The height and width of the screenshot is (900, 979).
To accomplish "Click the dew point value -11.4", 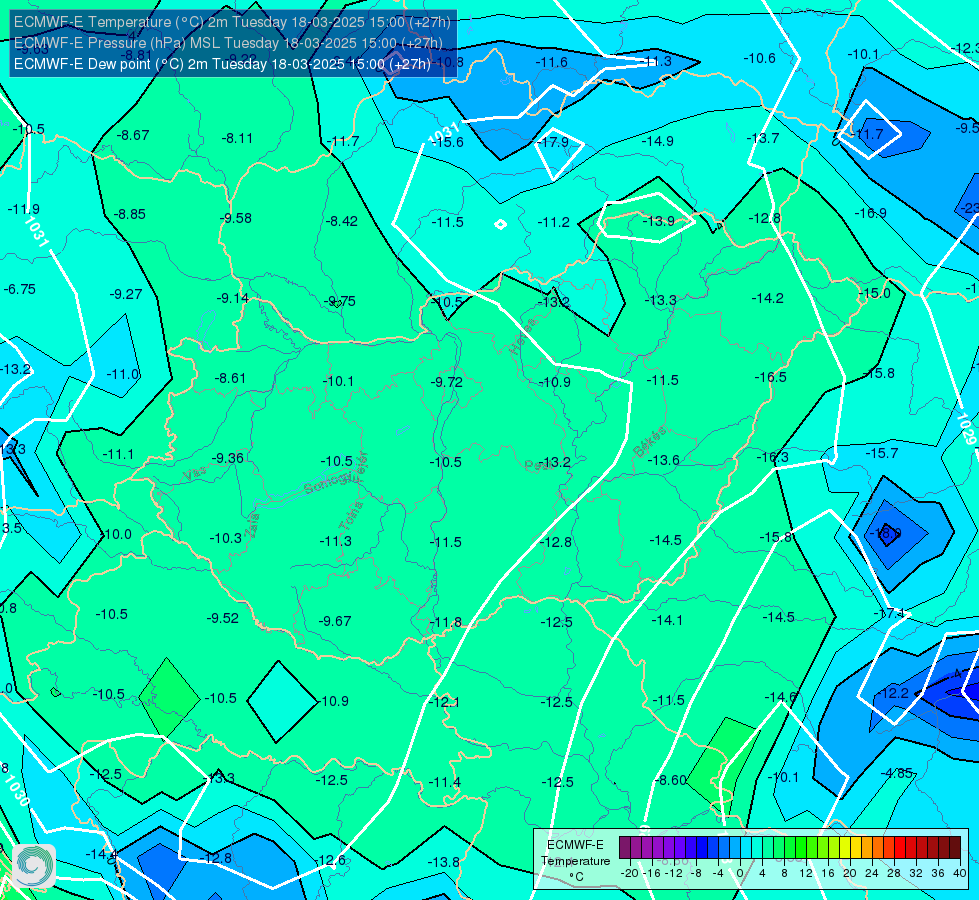I will click(445, 782).
